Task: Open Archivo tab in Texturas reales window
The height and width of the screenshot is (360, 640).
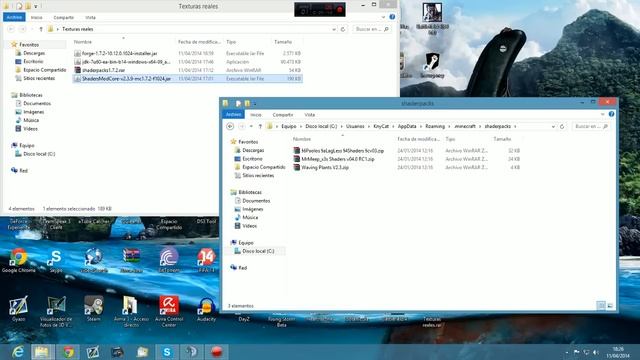Action: coord(14,17)
